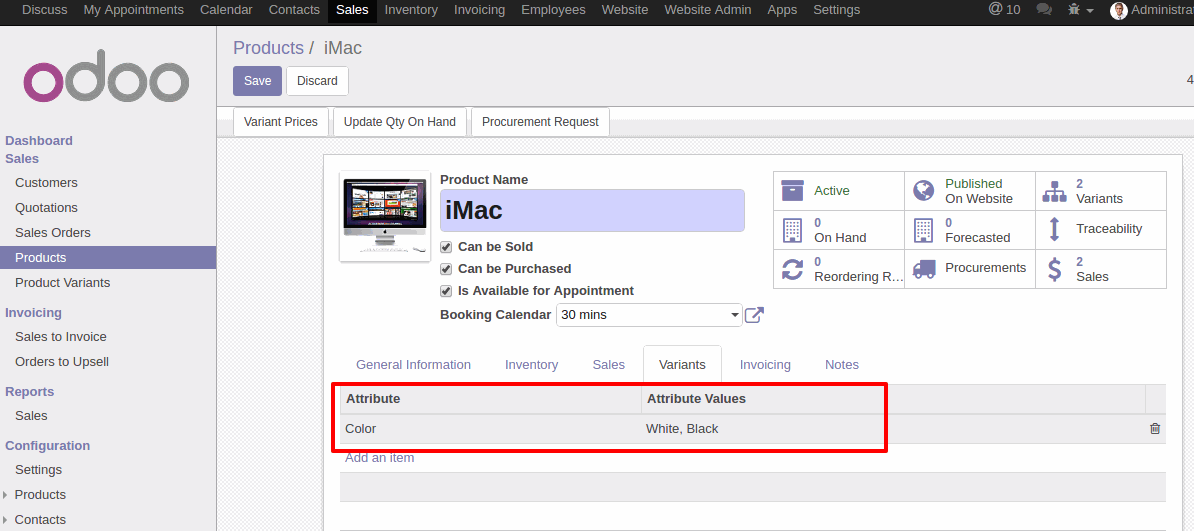1194x531 pixels.
Task: Uncheck Can be Sold
Action: [447, 247]
